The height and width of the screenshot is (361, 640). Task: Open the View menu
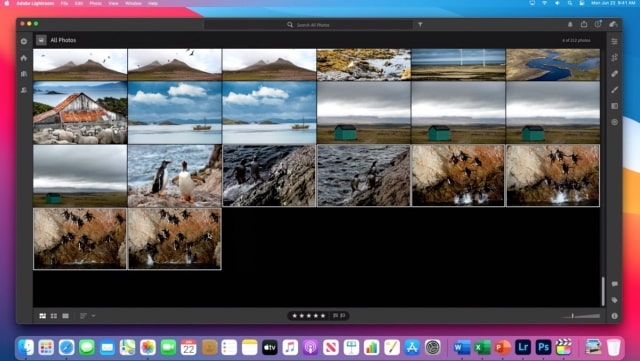click(113, 3)
